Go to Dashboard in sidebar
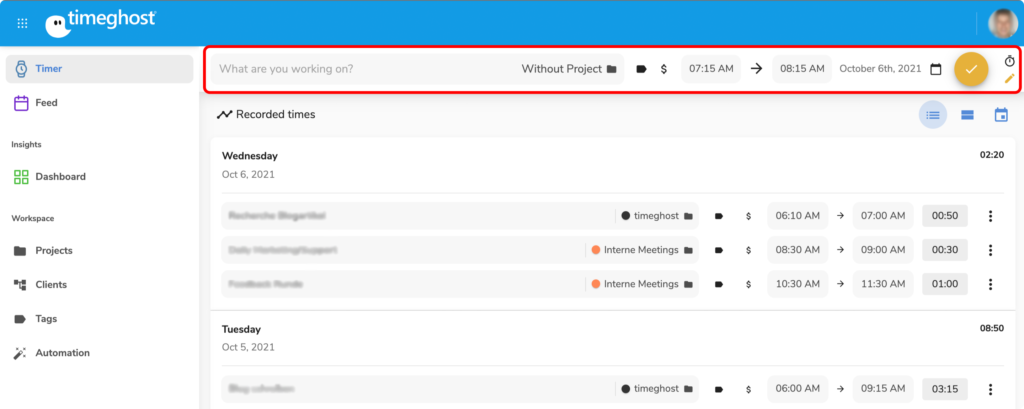1024x409 pixels. (59, 176)
